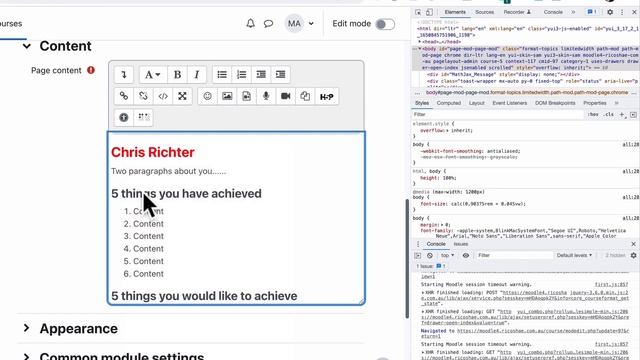Insert a media file into content
640x360 pixels.
click(247, 96)
